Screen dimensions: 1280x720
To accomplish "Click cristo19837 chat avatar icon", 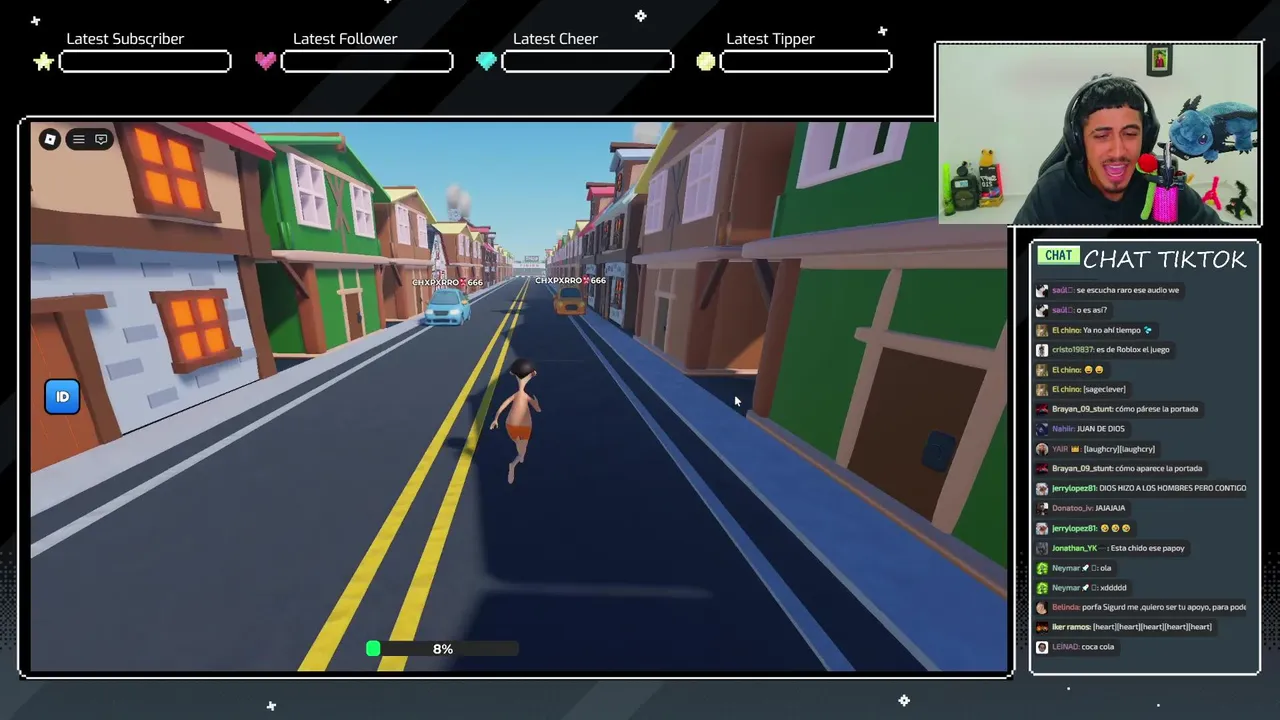I will pyautogui.click(x=1042, y=350).
